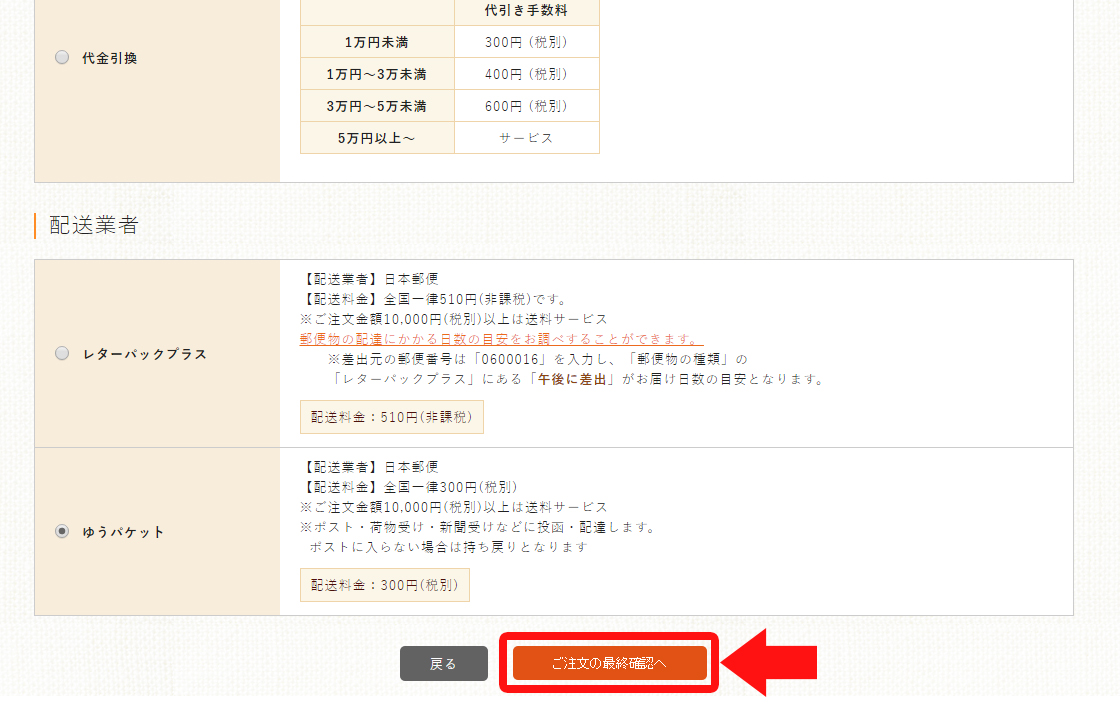Click the 配送料金：510円(非課税) box
This screenshot has width=1120, height=706.
click(x=391, y=417)
